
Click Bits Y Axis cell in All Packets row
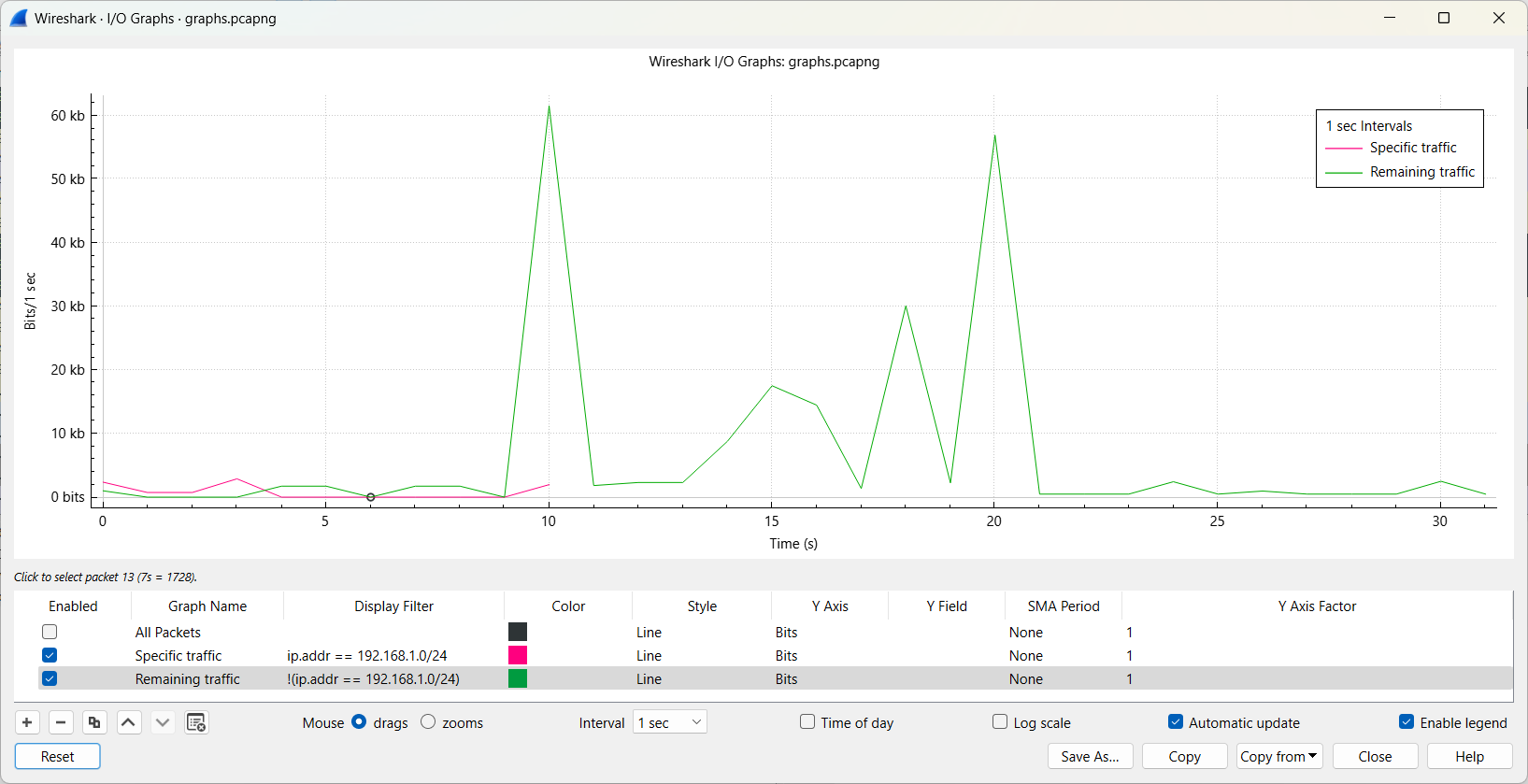(830, 633)
